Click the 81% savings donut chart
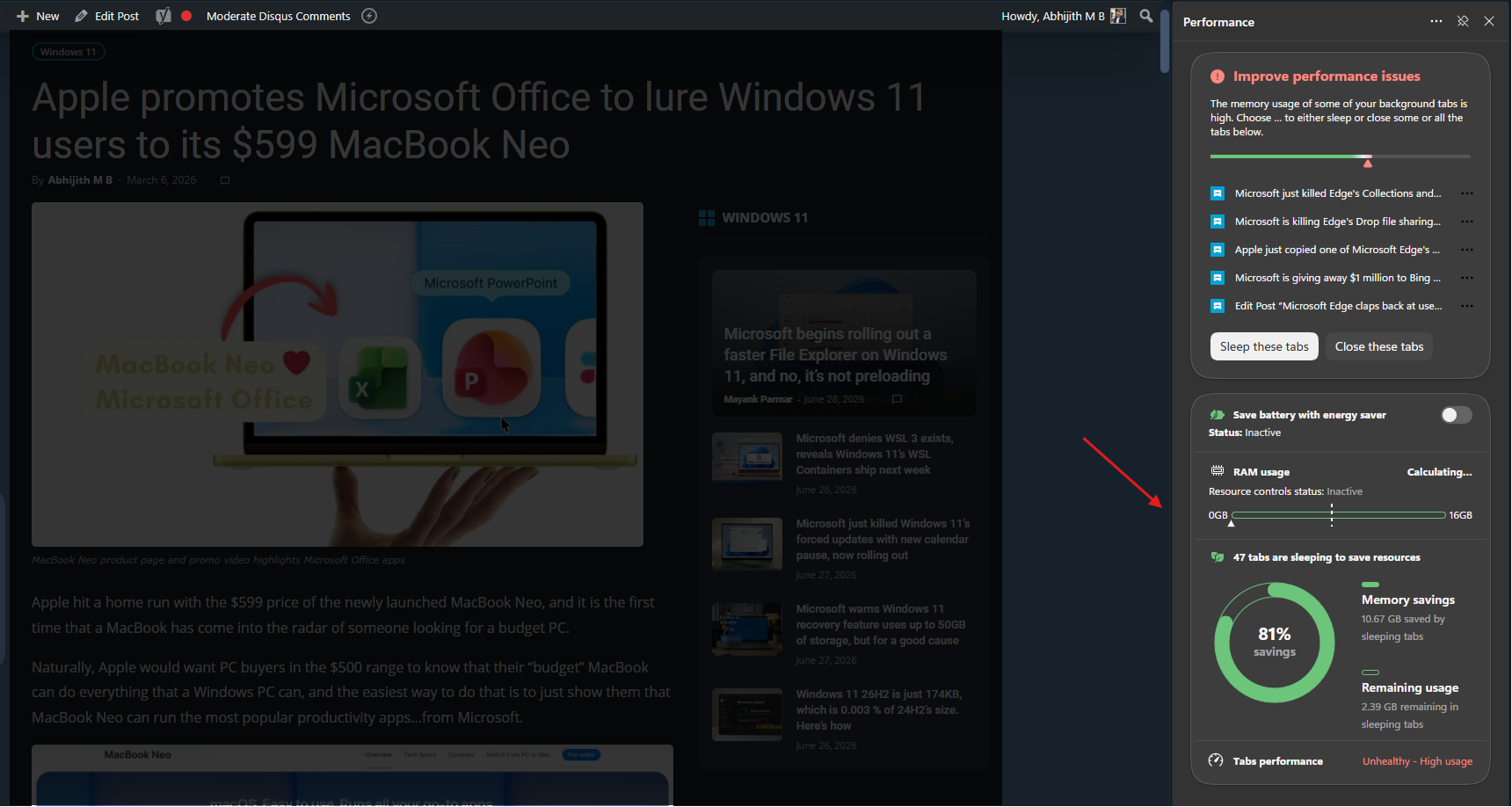This screenshot has width=1512, height=807. 1275,643
